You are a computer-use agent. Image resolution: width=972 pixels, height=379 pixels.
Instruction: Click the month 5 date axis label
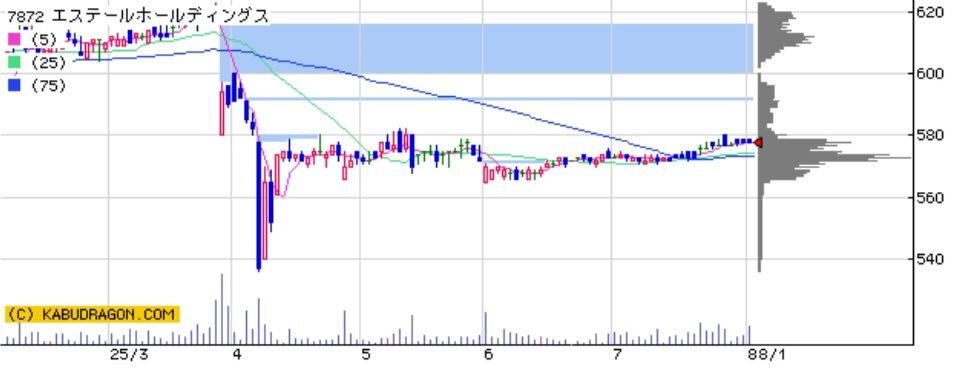(366, 354)
